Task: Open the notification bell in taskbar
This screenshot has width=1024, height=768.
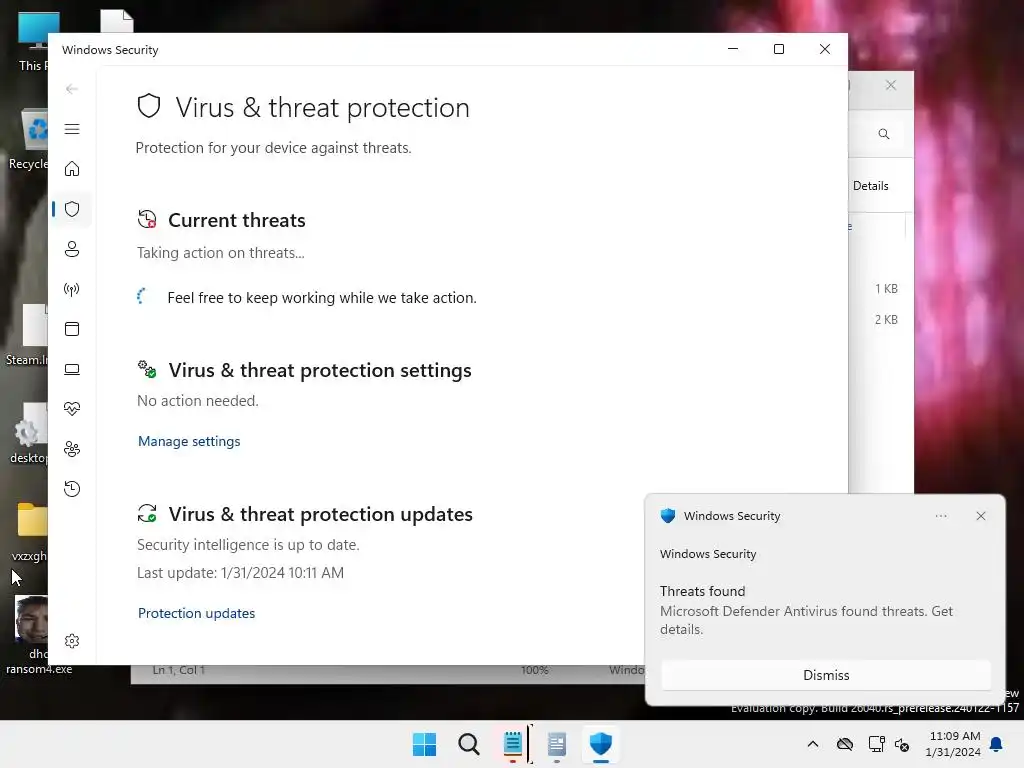Action: point(997,744)
